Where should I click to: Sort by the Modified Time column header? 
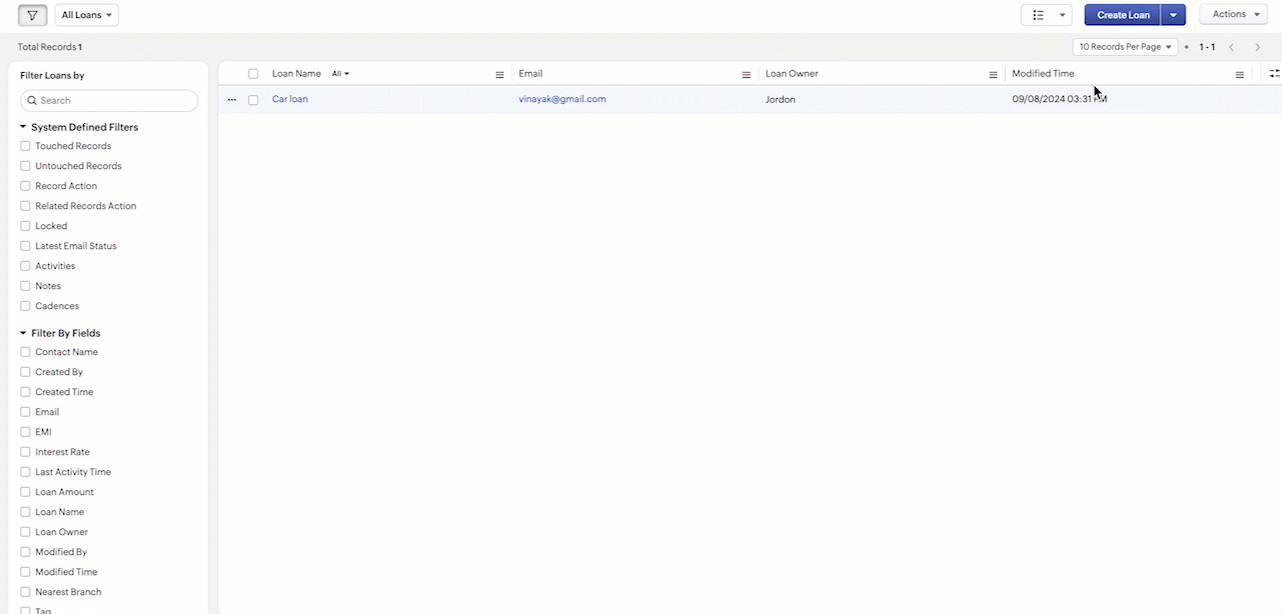pos(1043,74)
